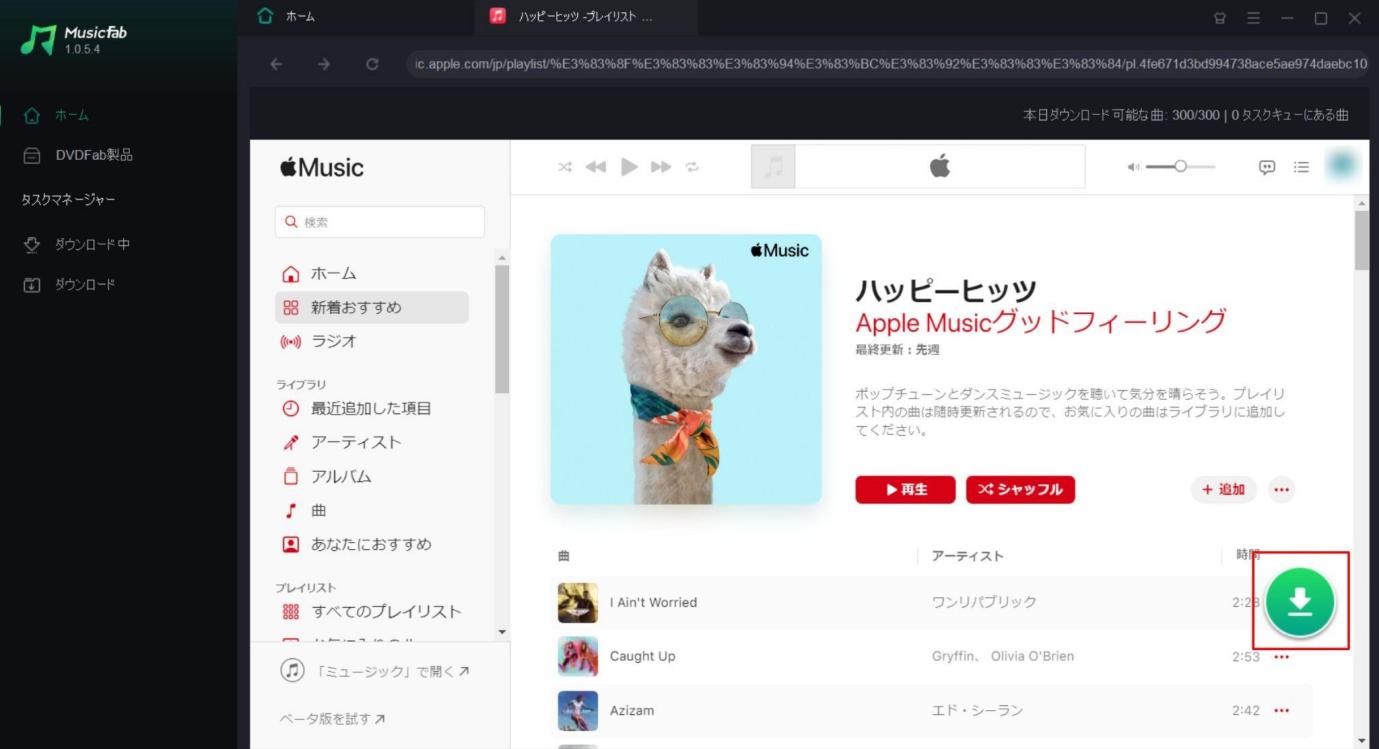Click the sidebar scroll down arrow
1379x749 pixels.
pyautogui.click(x=501, y=631)
